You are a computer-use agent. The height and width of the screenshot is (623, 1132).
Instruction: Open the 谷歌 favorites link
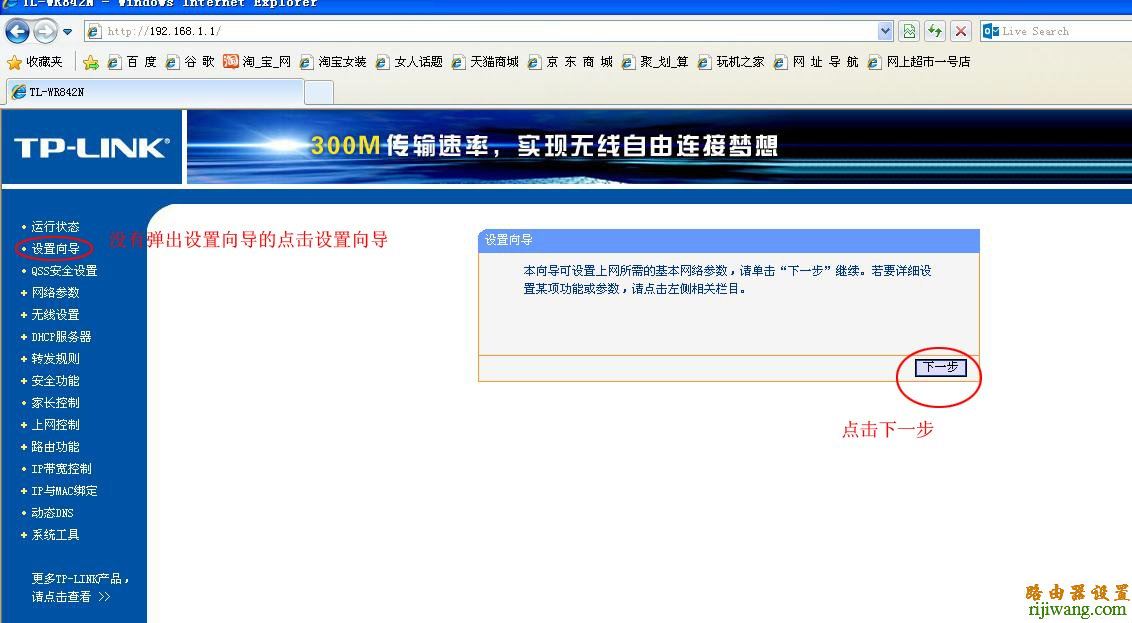(x=190, y=62)
